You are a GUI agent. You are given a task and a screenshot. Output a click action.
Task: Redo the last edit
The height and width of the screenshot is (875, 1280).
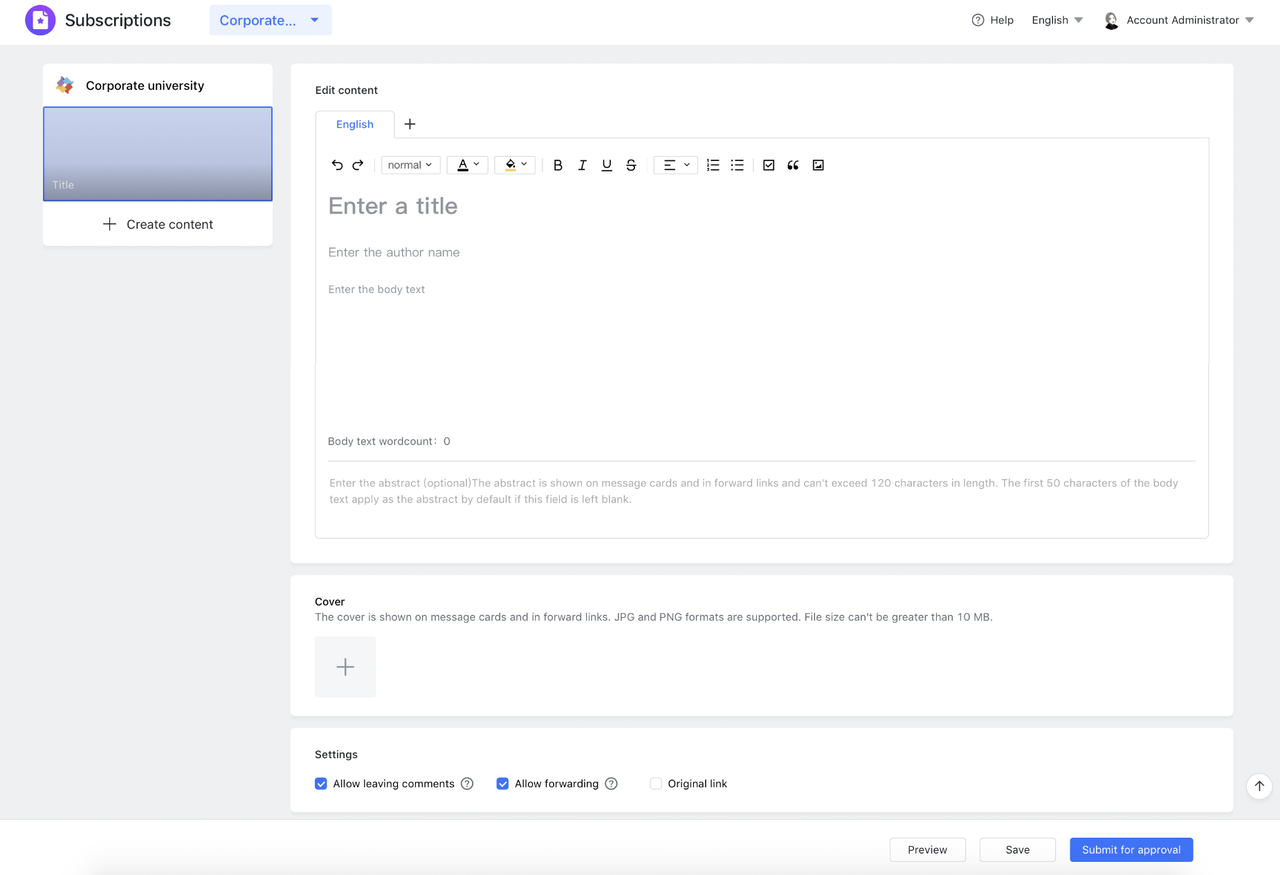[358, 165]
